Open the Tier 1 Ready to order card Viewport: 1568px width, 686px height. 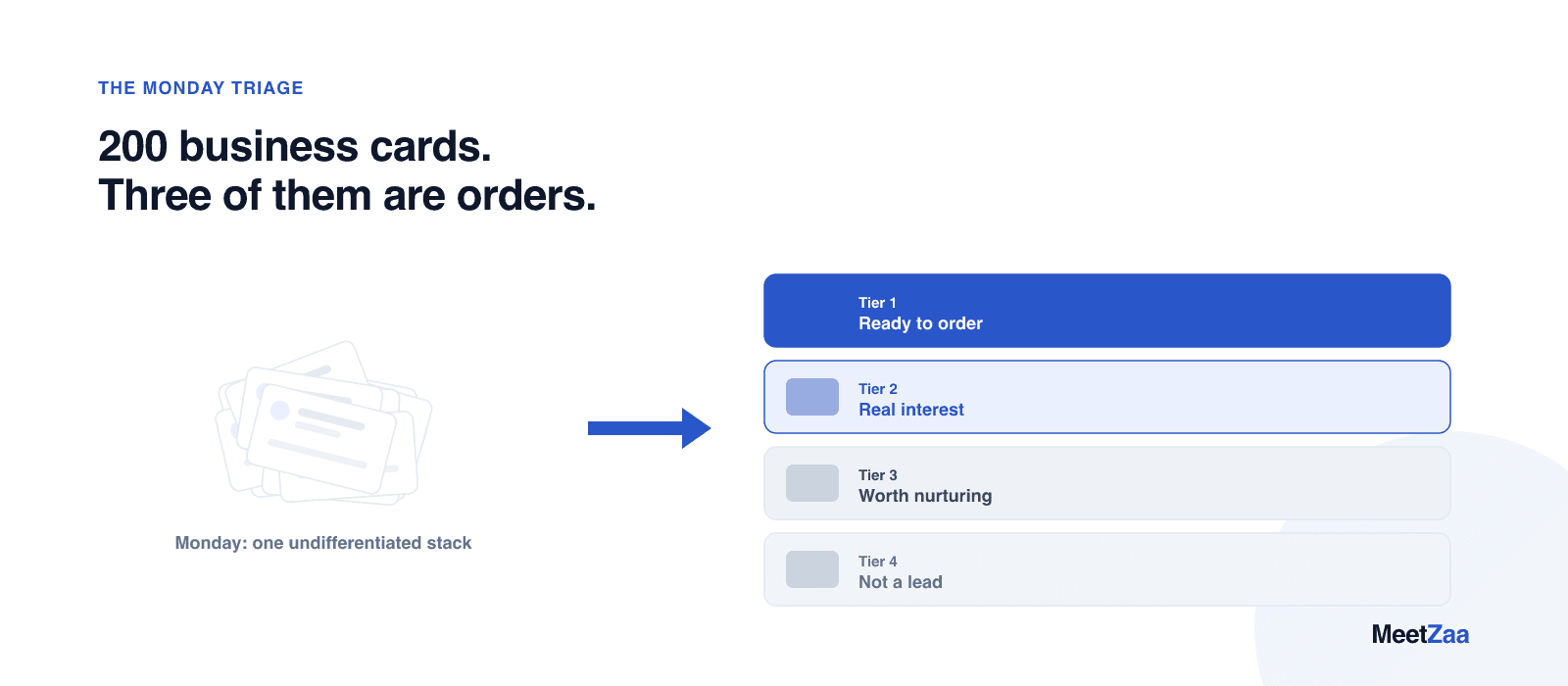pyautogui.click(x=1107, y=311)
